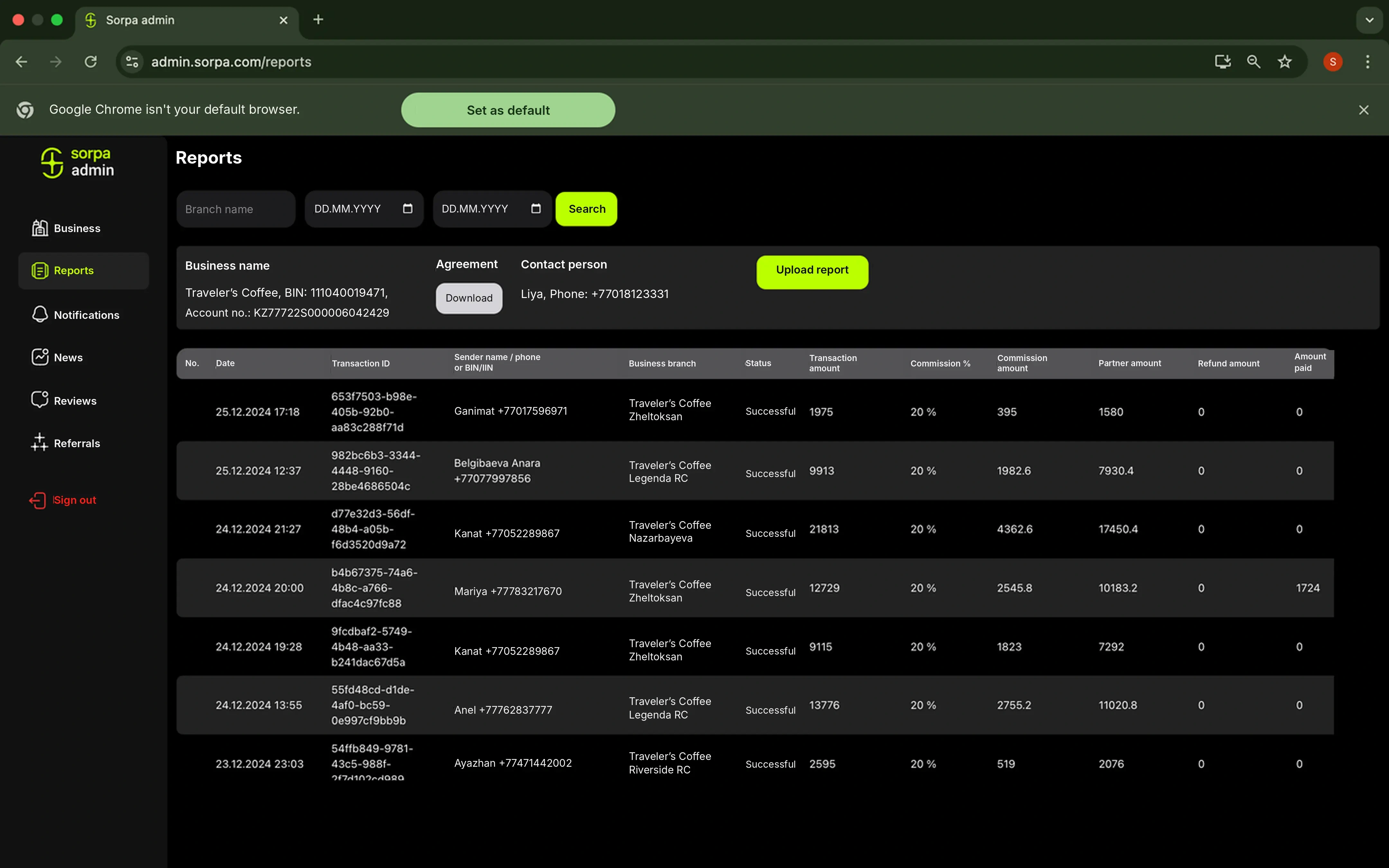This screenshot has height=868, width=1389.
Task: Click Set as default button
Action: pos(508,110)
